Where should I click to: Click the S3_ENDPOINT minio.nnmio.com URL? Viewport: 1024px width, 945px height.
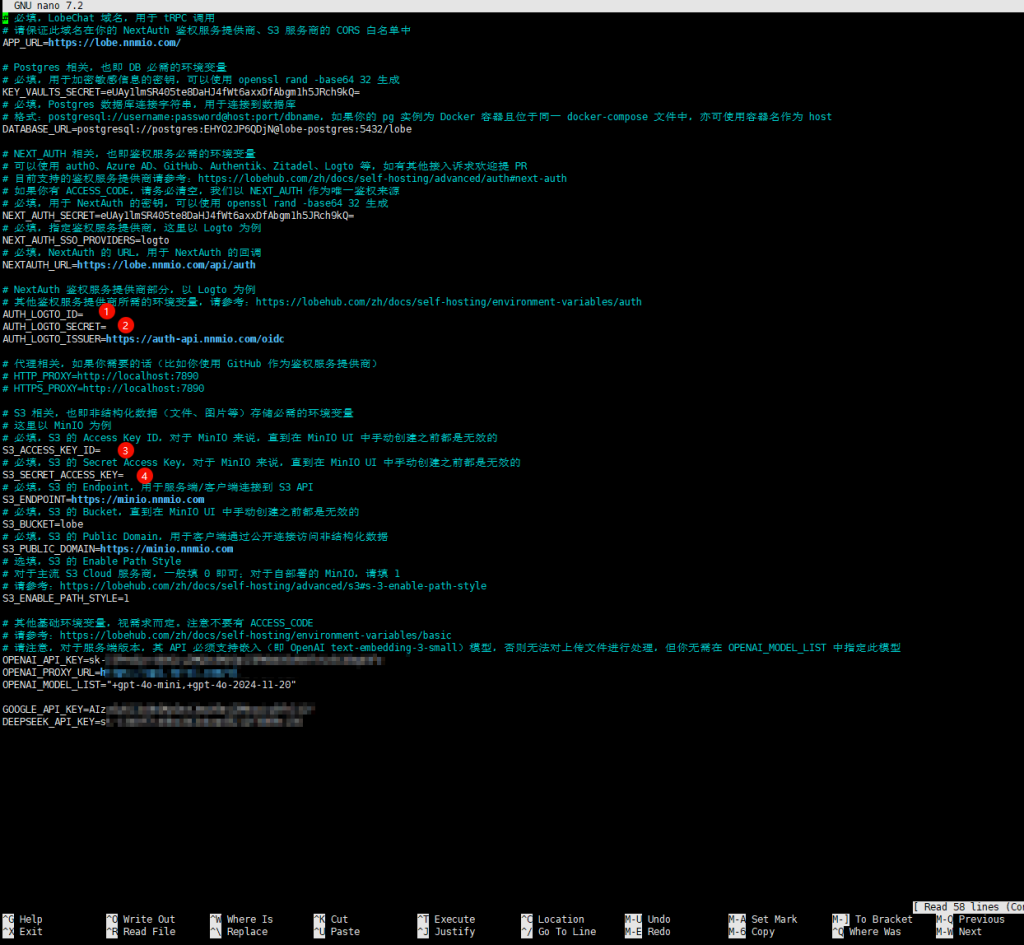point(137,499)
